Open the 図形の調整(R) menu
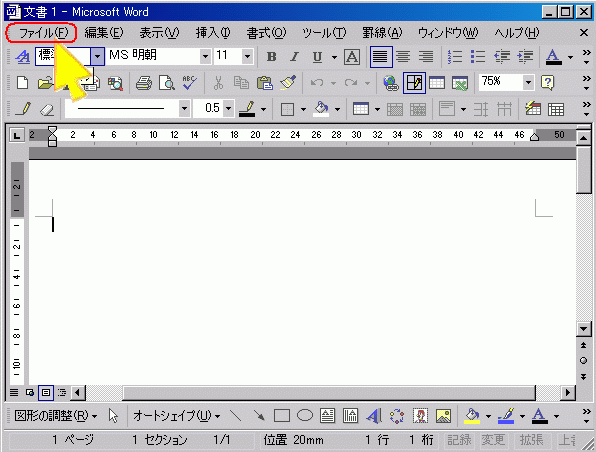 point(55,416)
